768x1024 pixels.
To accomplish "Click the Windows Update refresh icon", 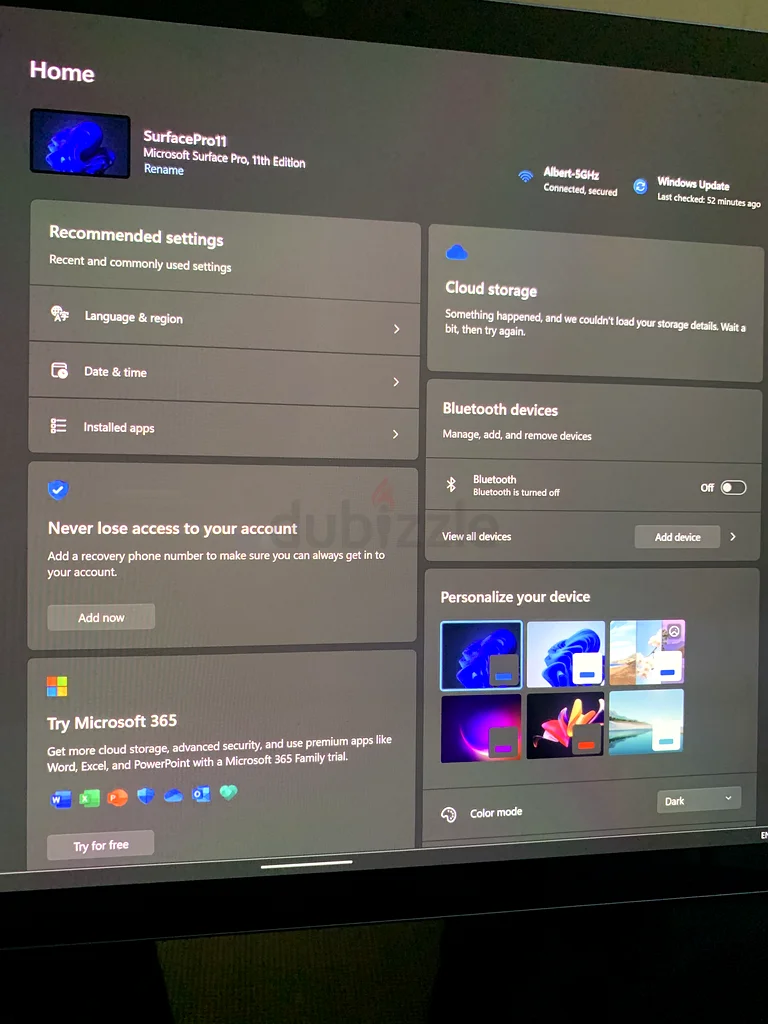I will tap(640, 187).
